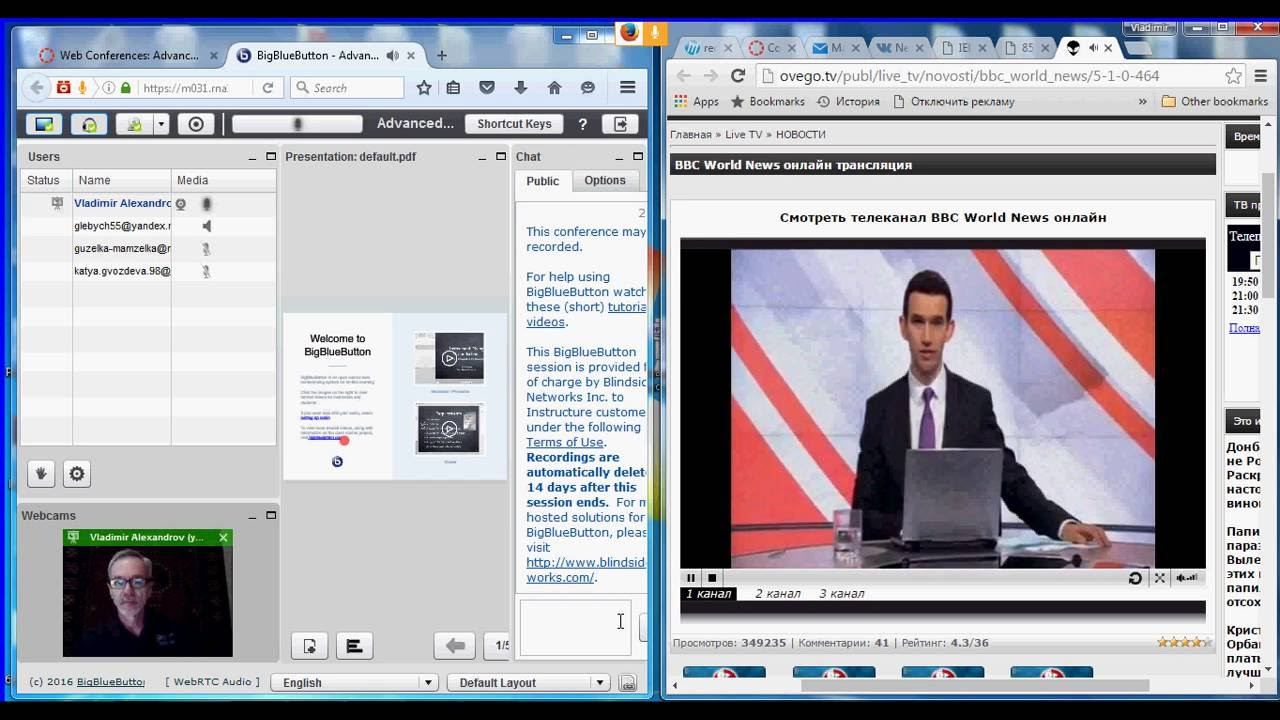The width and height of the screenshot is (1280, 720).
Task: Switch to chat Options tab
Action: (605, 180)
